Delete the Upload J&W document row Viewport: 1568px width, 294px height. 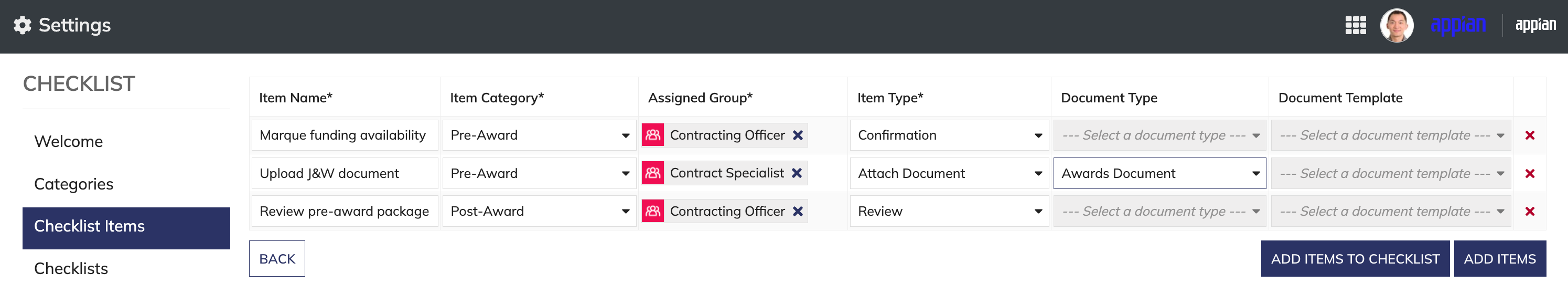pyautogui.click(x=1529, y=173)
